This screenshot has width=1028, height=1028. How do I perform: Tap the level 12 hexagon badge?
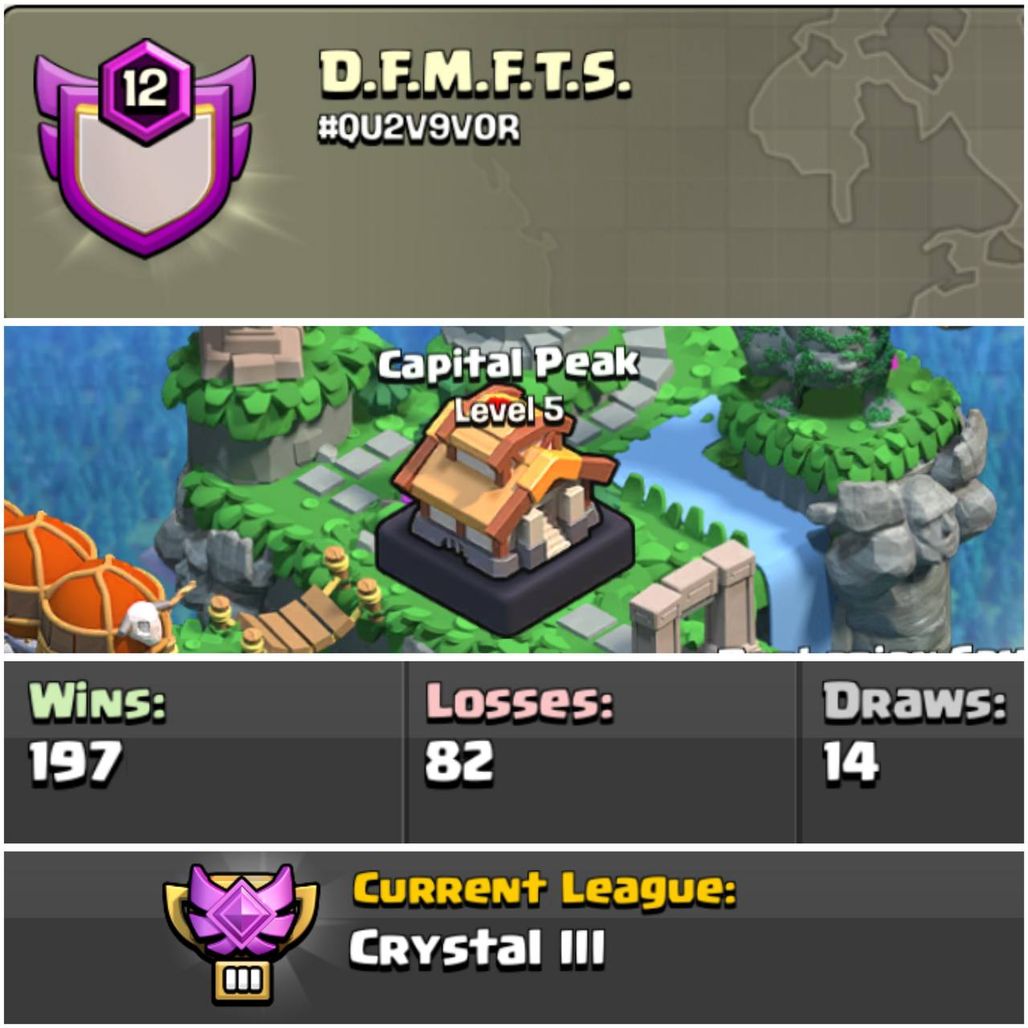tap(146, 89)
